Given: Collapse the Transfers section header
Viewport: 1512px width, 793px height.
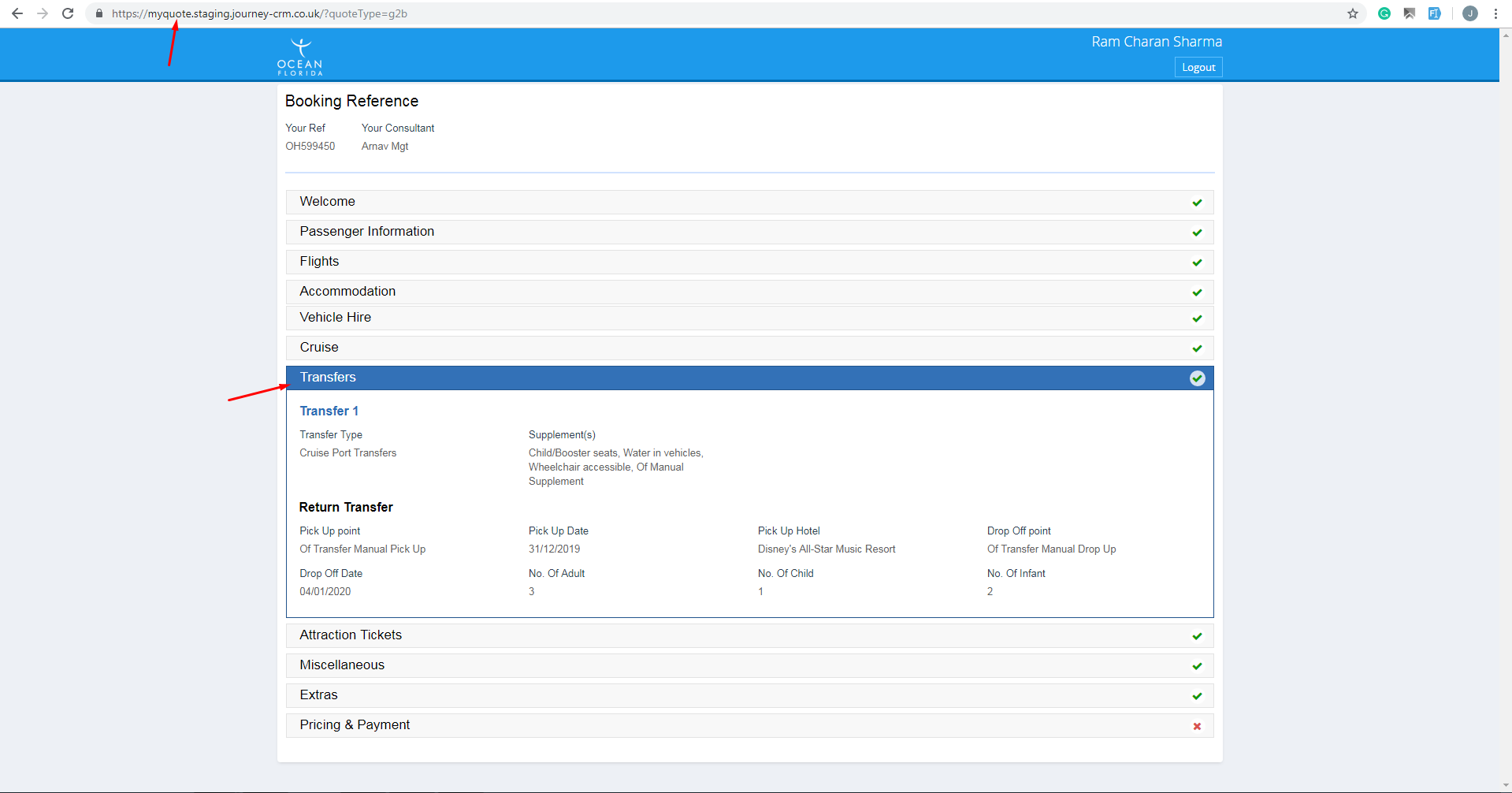Looking at the screenshot, I should pos(749,378).
